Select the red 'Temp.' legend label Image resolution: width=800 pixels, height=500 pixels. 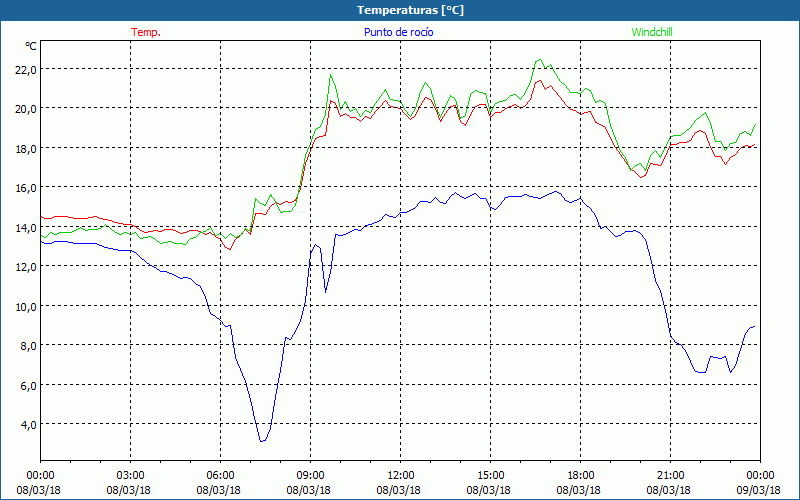point(146,32)
